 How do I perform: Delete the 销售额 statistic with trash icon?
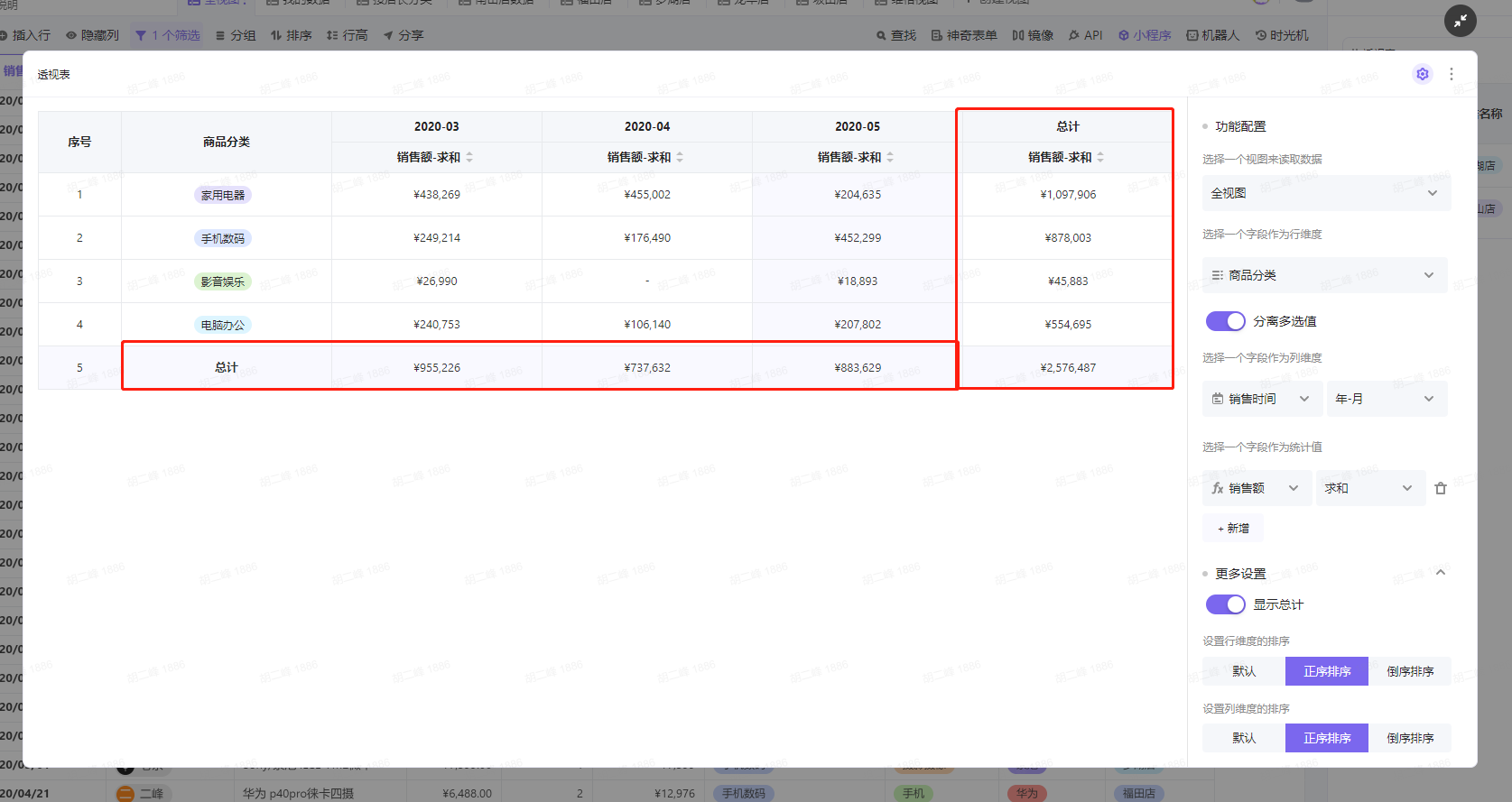coord(1440,488)
